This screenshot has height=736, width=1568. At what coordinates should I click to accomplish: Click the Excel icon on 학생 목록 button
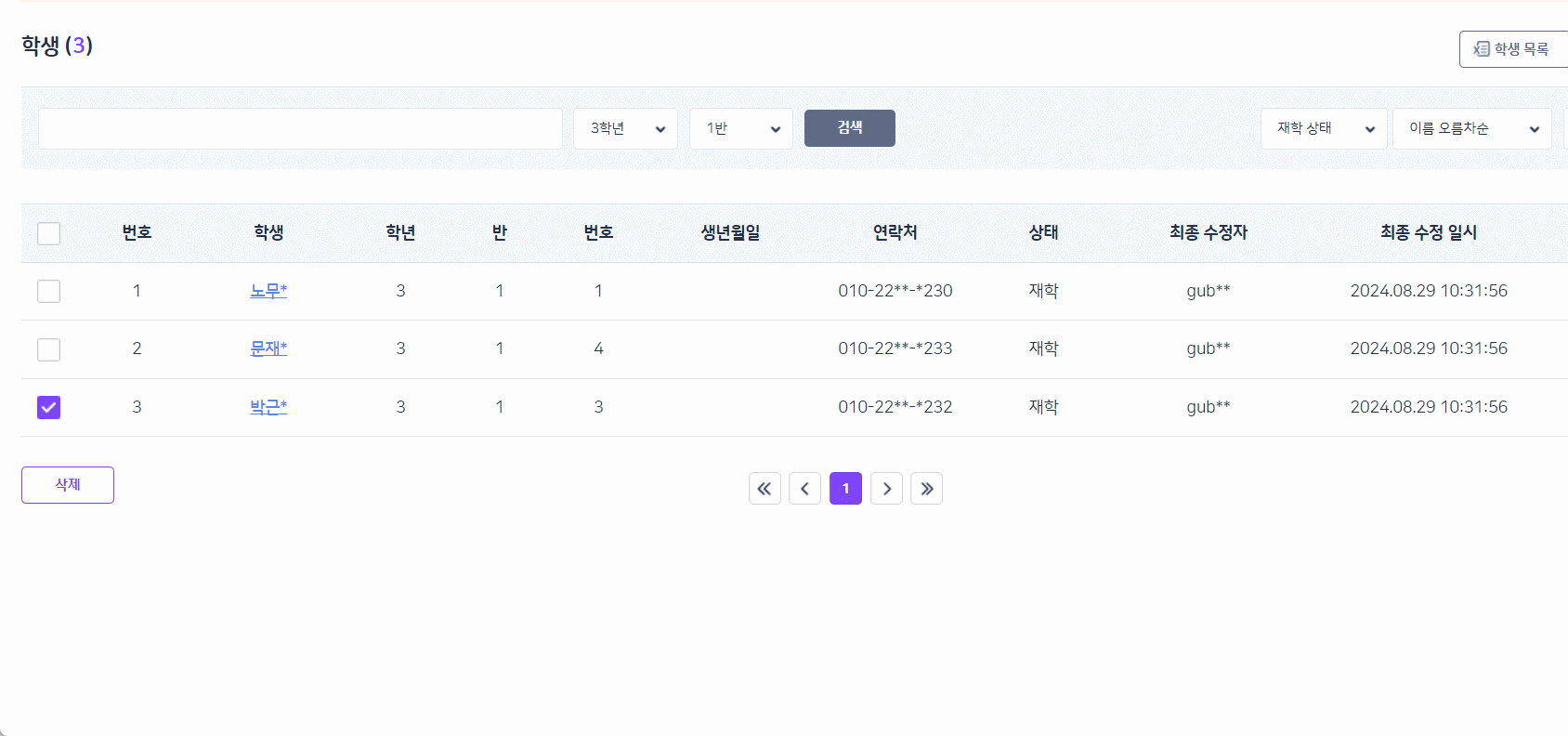point(1482,49)
